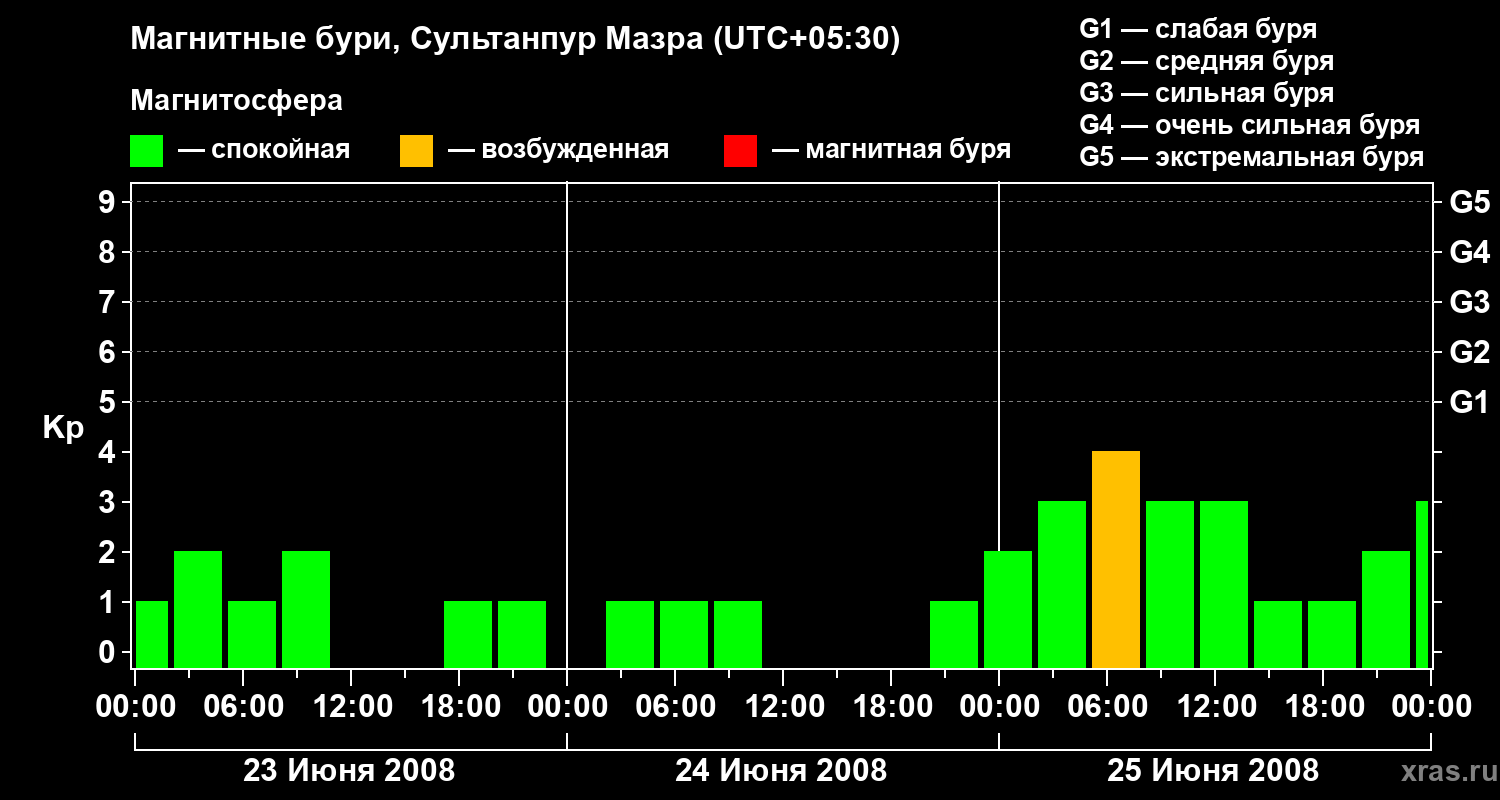Click the '— возбужденная' legend label
The width and height of the screenshot is (1500, 800).
558,151
